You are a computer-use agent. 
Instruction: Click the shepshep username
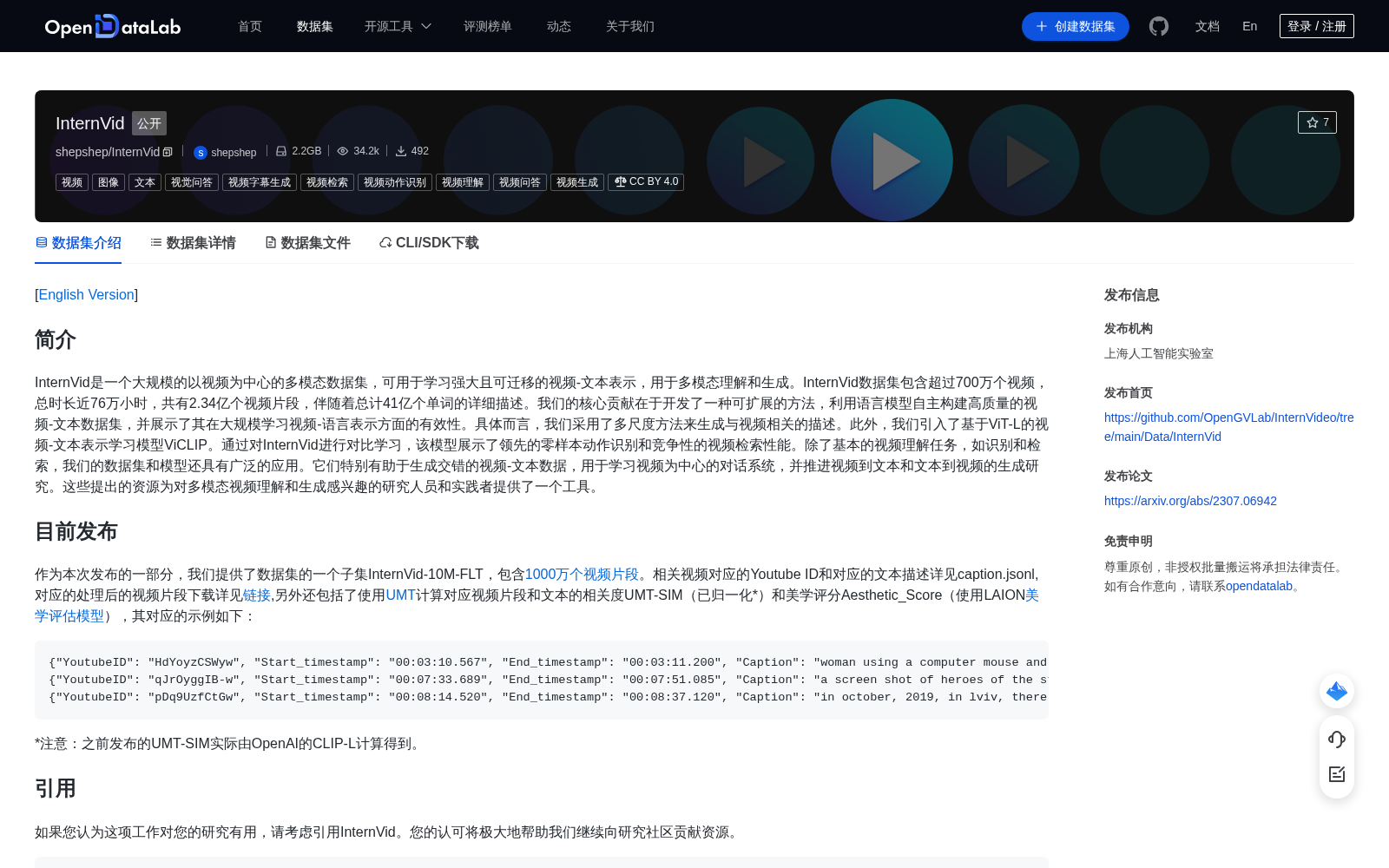click(234, 153)
